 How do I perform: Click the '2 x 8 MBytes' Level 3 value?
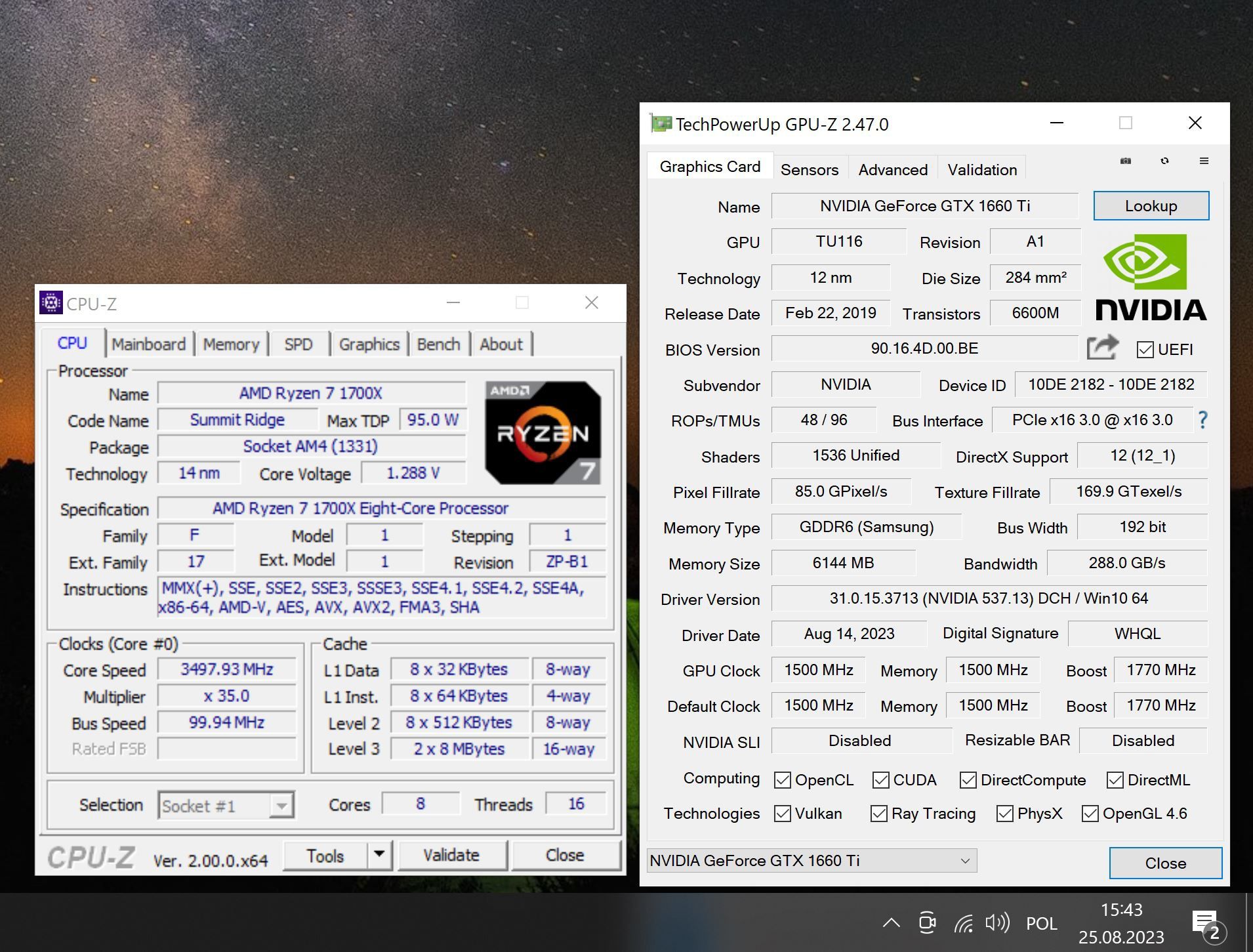point(459,749)
